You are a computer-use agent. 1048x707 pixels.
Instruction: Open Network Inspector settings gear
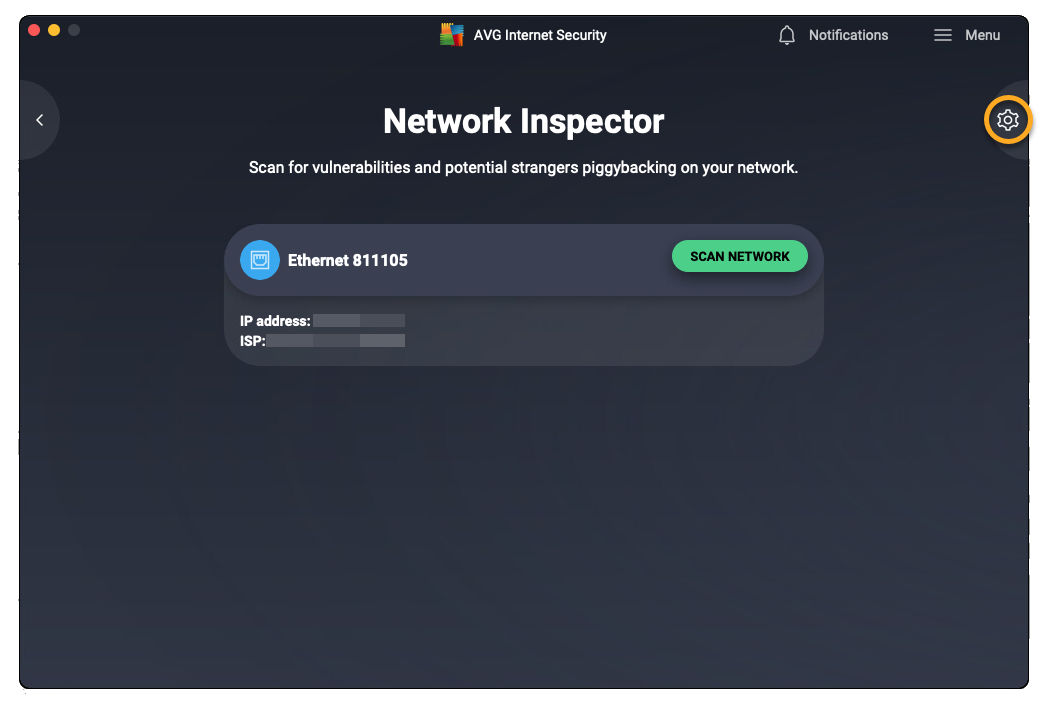coord(1008,120)
